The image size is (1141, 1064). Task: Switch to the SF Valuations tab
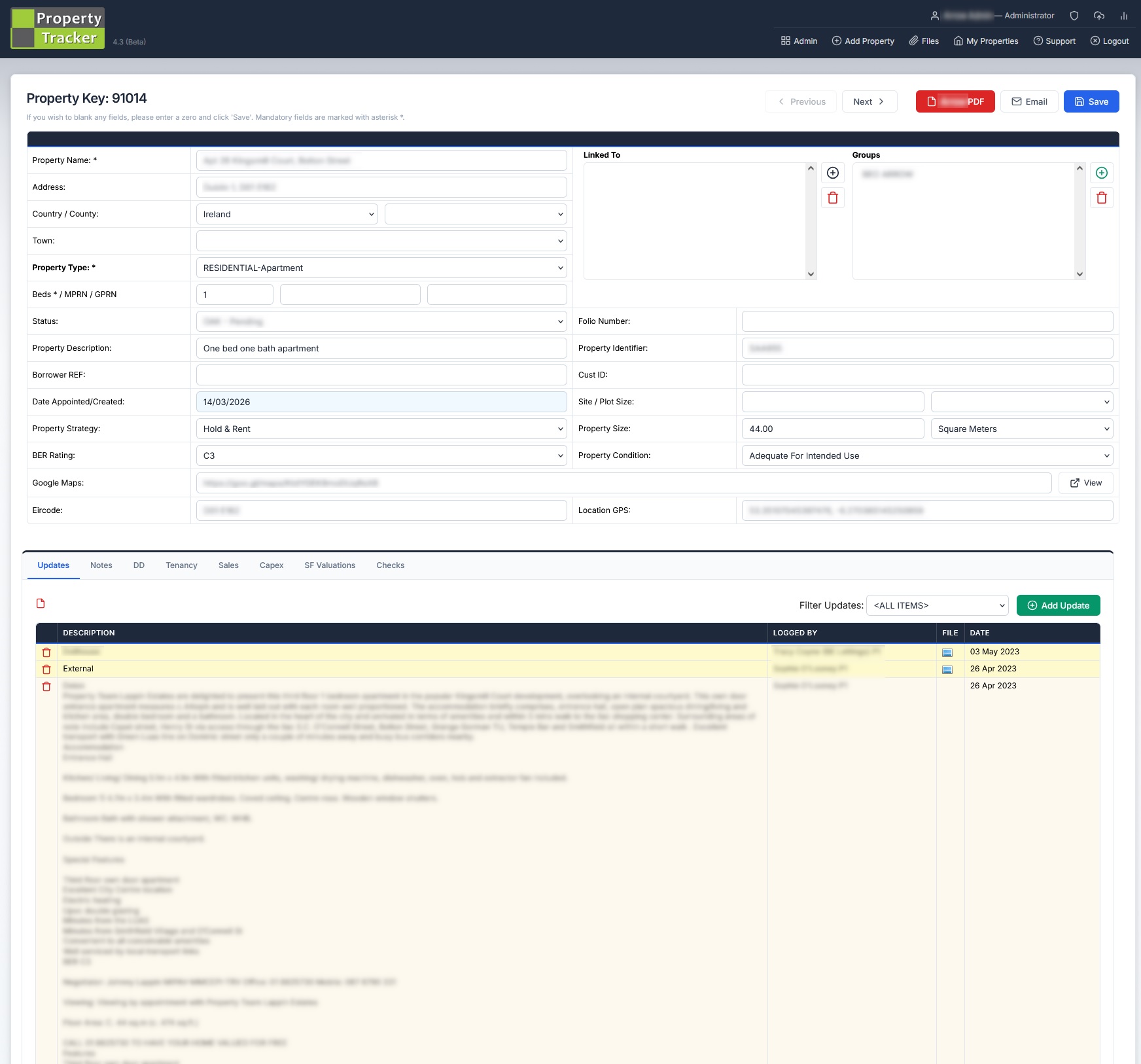[329, 565]
